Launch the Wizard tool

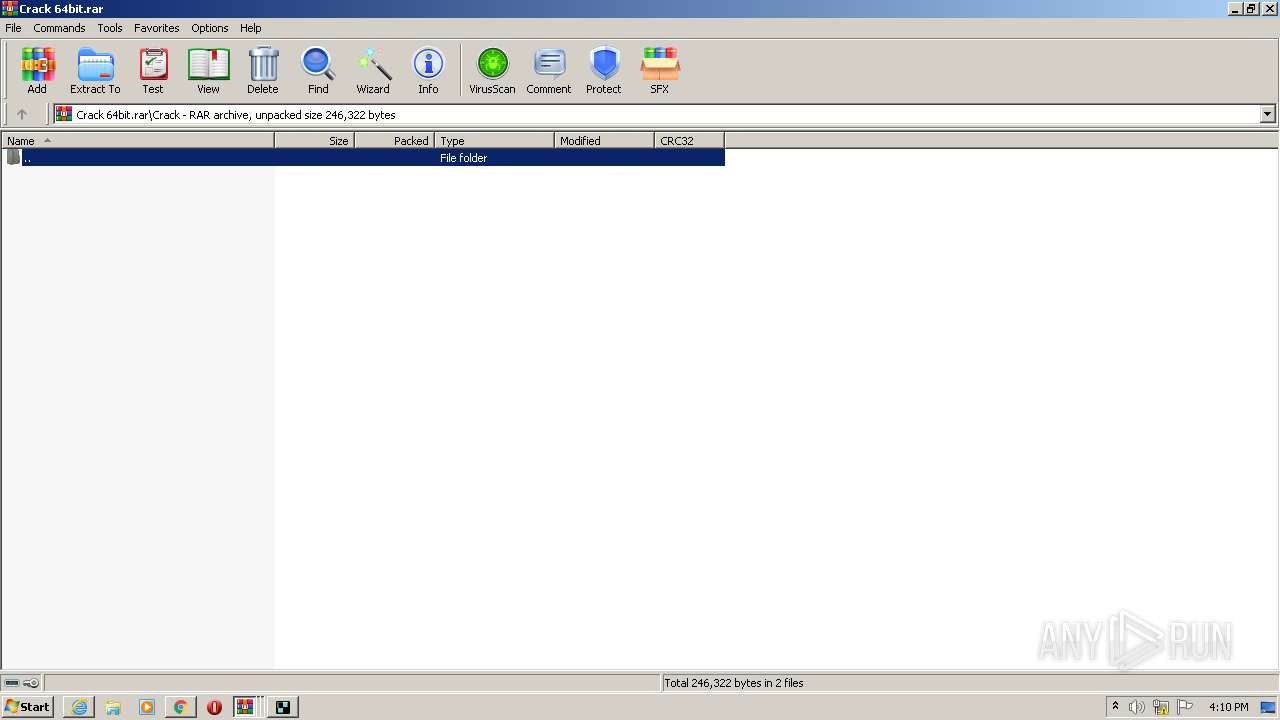(x=373, y=70)
